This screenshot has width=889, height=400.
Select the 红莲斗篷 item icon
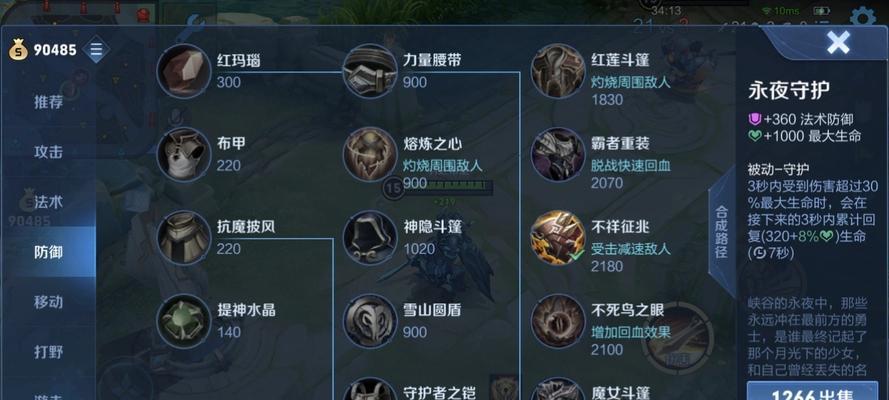(x=558, y=71)
